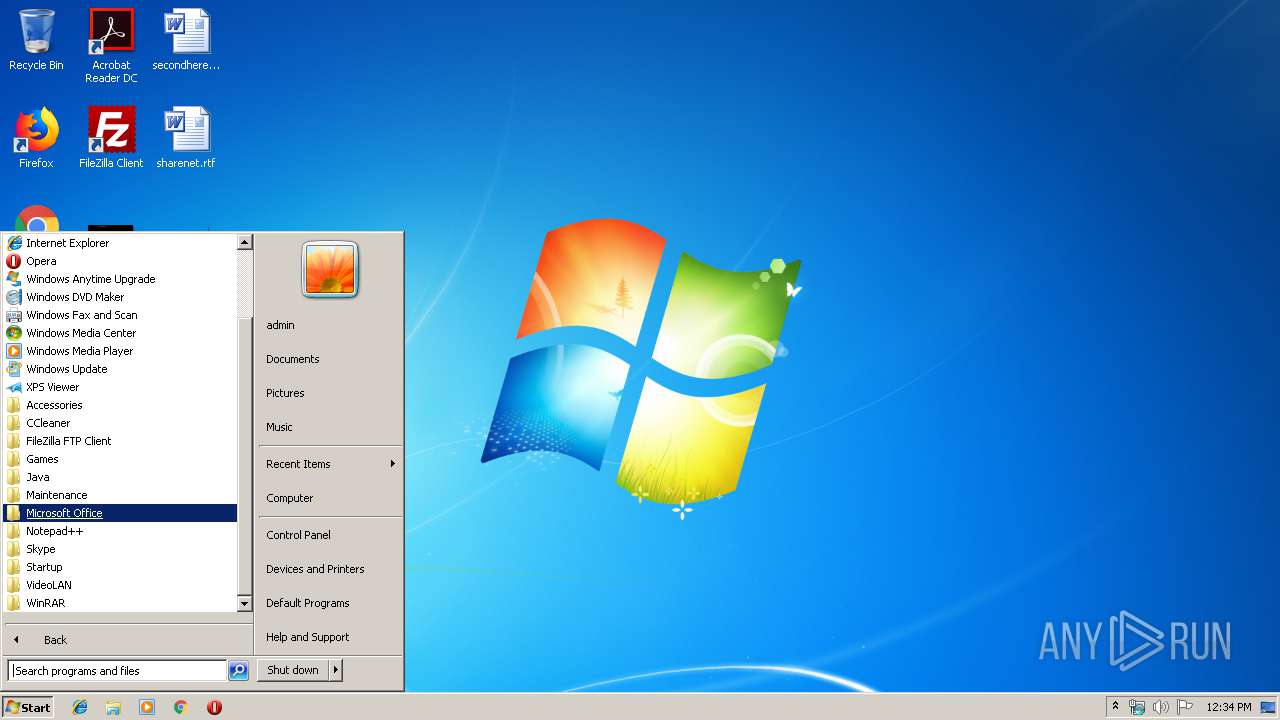Image resolution: width=1280 pixels, height=720 pixels.
Task: Expand the Startup folder
Action: (120, 567)
